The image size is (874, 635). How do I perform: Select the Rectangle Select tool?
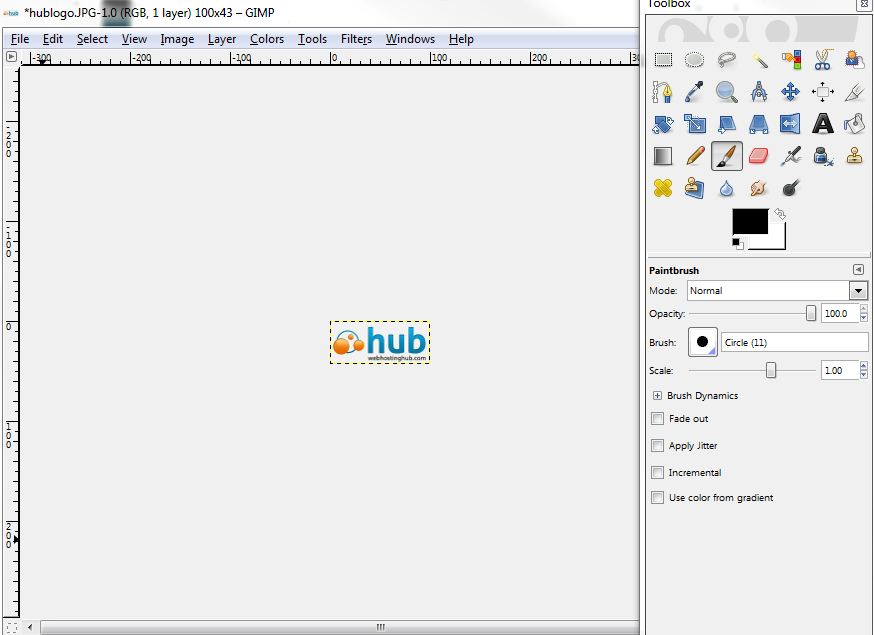663,60
